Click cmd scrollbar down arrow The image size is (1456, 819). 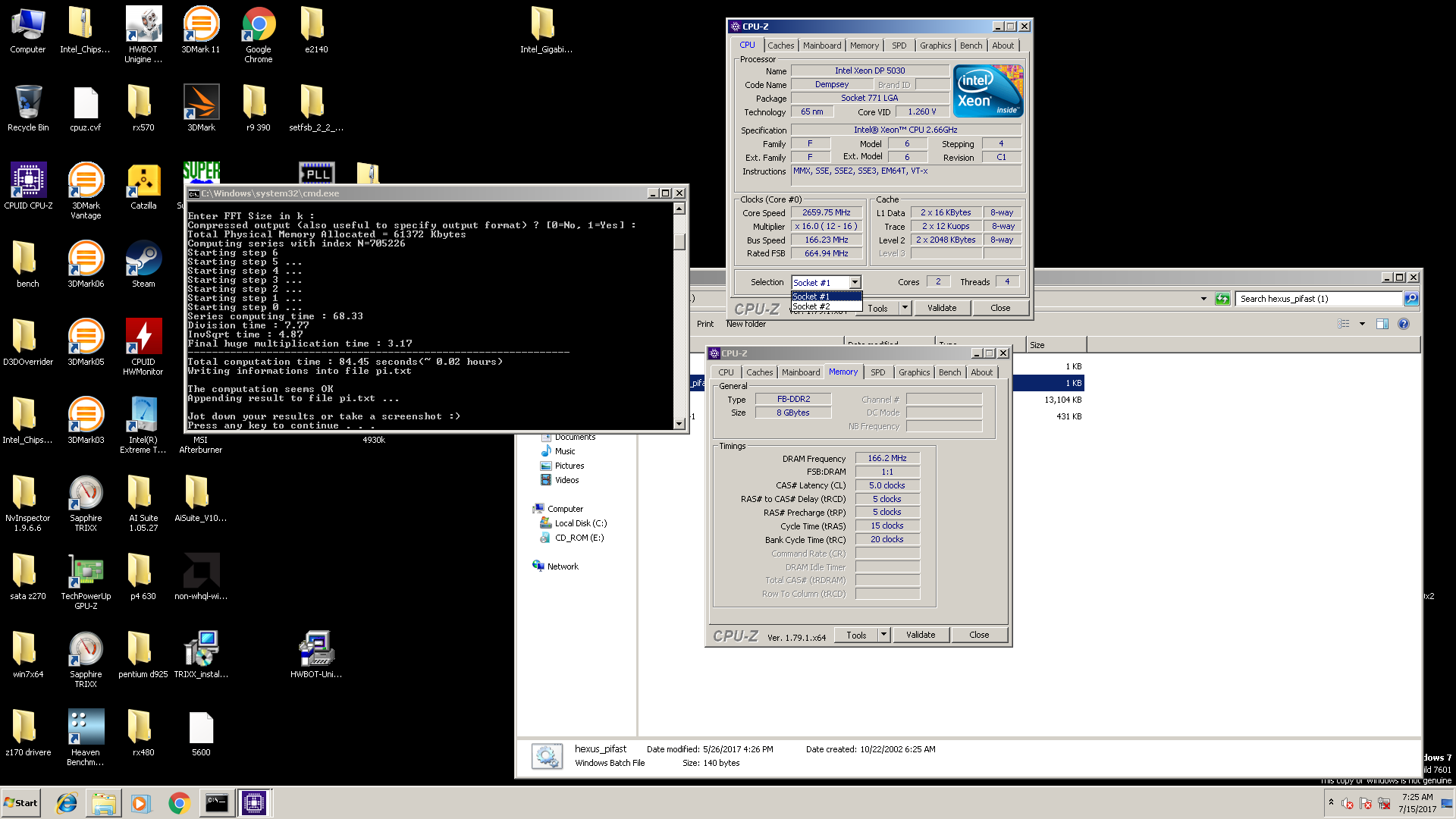[679, 424]
